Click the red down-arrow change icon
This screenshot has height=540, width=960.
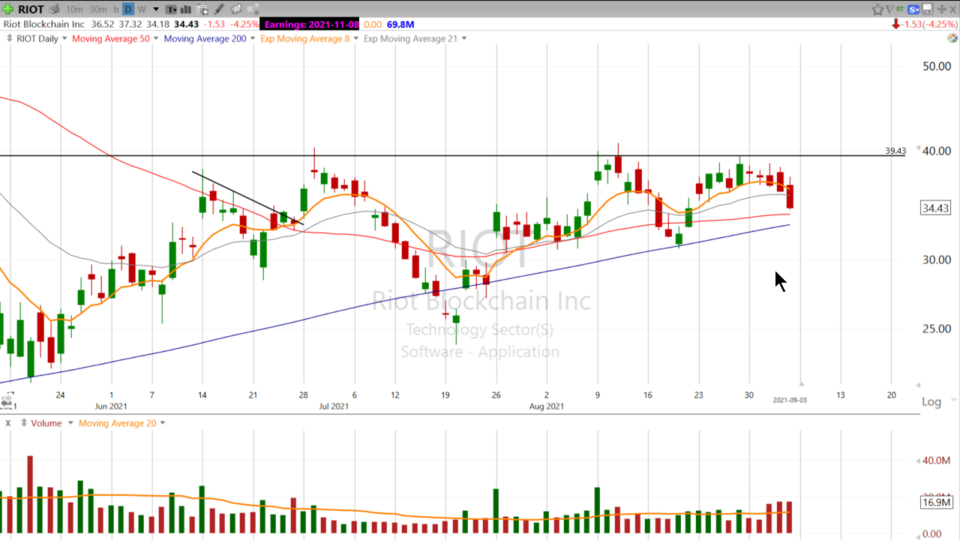click(x=896, y=24)
